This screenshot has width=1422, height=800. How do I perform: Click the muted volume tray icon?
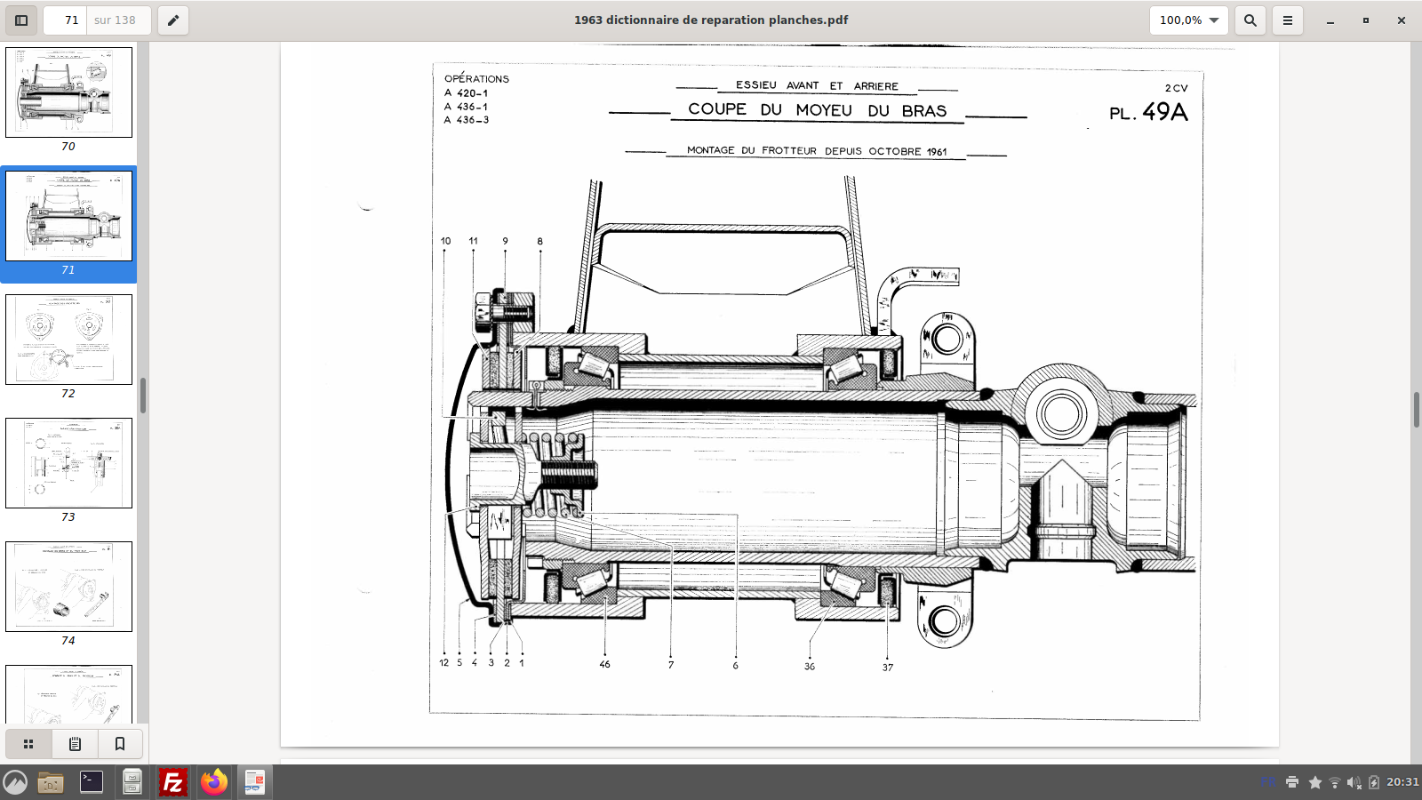point(1354,782)
